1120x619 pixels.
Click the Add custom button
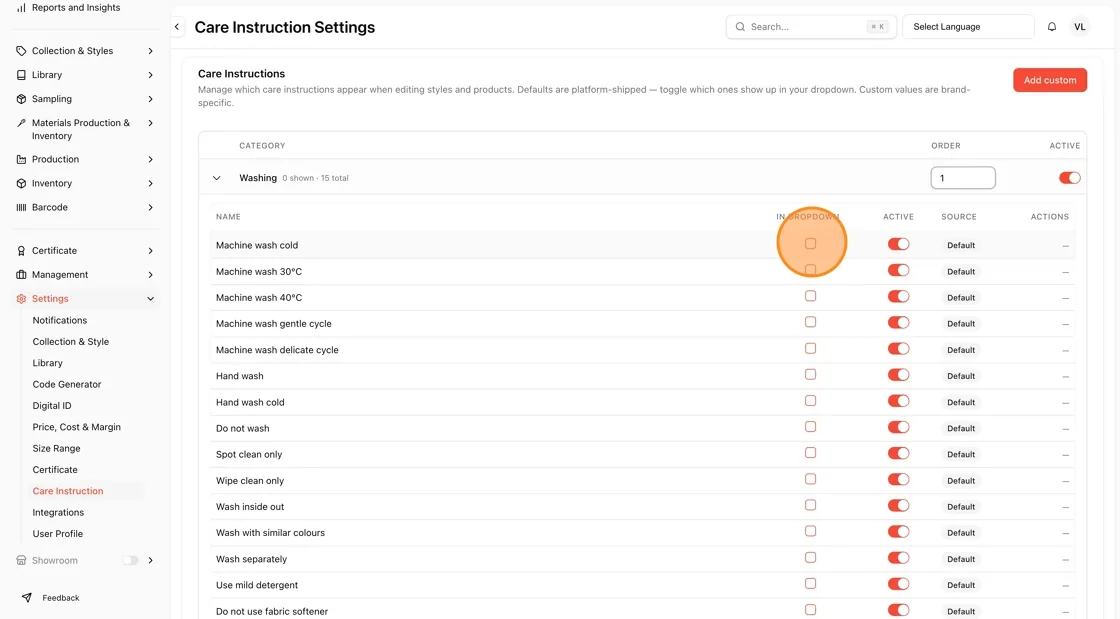1049,80
